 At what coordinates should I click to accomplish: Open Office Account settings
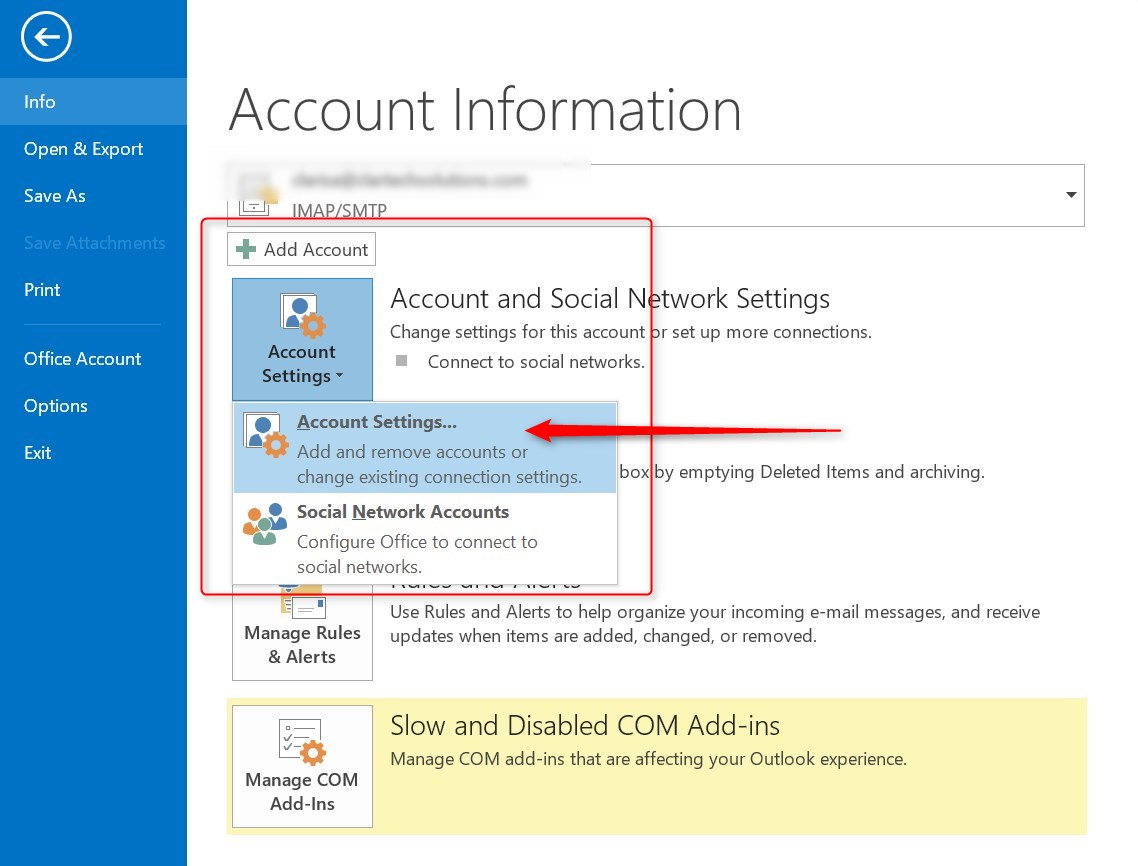coord(83,358)
